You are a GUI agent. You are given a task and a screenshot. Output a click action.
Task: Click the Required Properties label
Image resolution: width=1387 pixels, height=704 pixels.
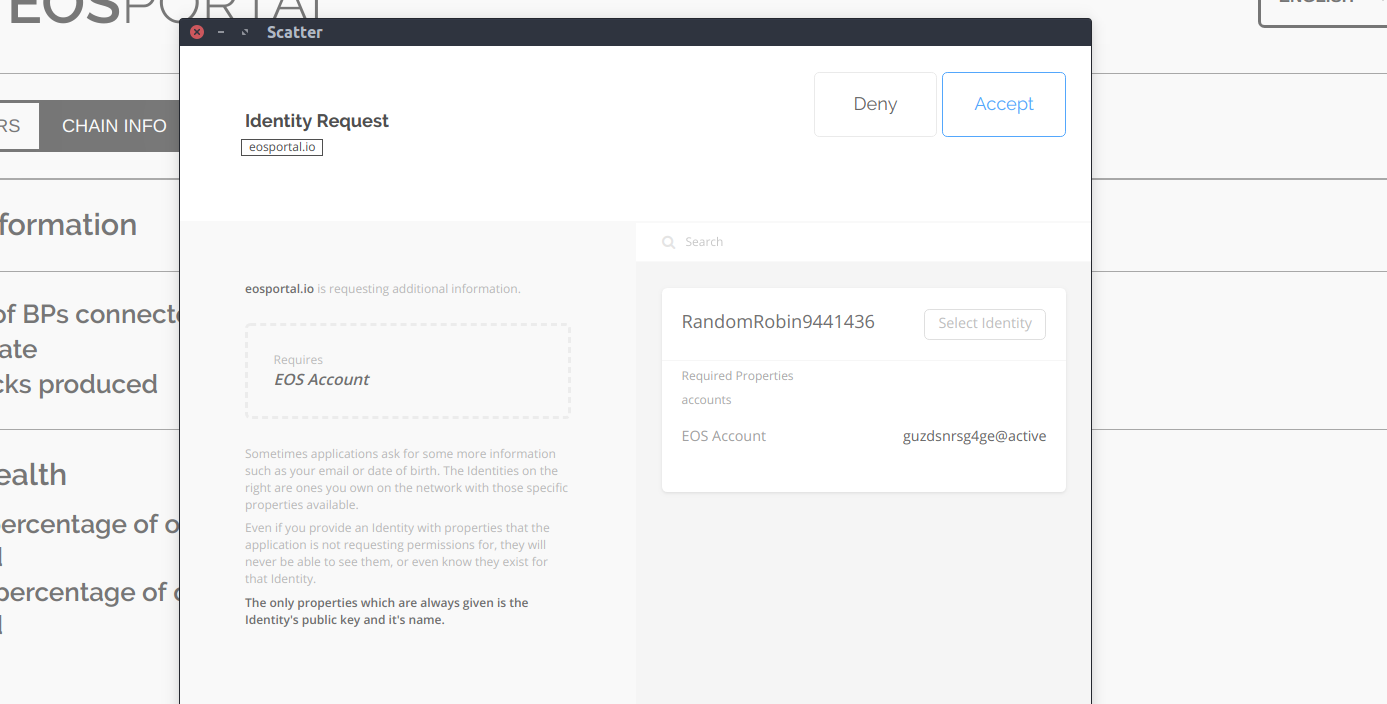click(737, 376)
